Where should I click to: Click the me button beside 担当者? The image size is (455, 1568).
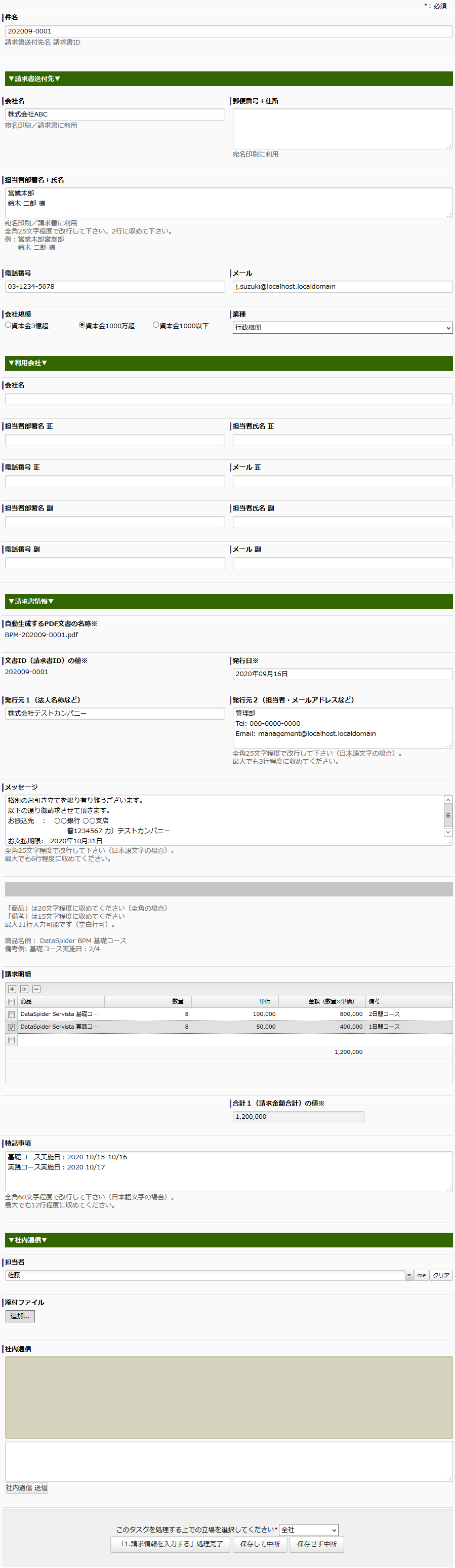click(422, 1275)
